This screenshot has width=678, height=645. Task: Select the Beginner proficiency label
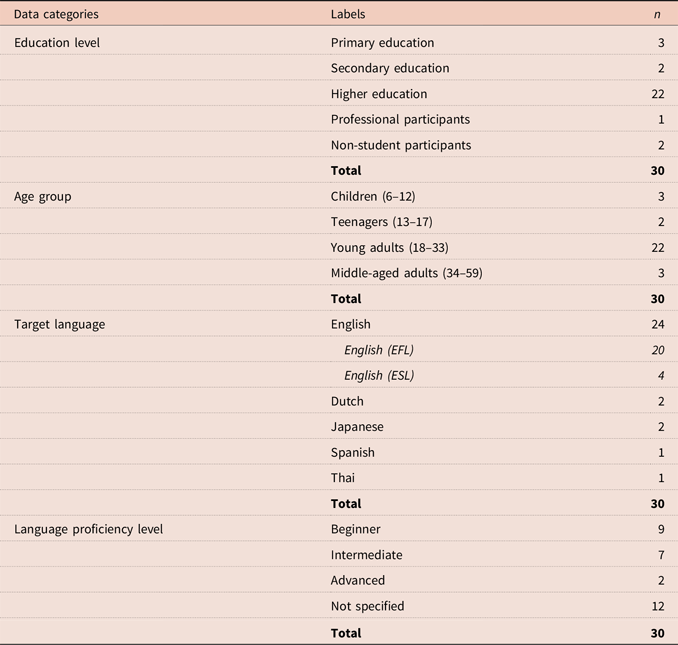tap(356, 529)
